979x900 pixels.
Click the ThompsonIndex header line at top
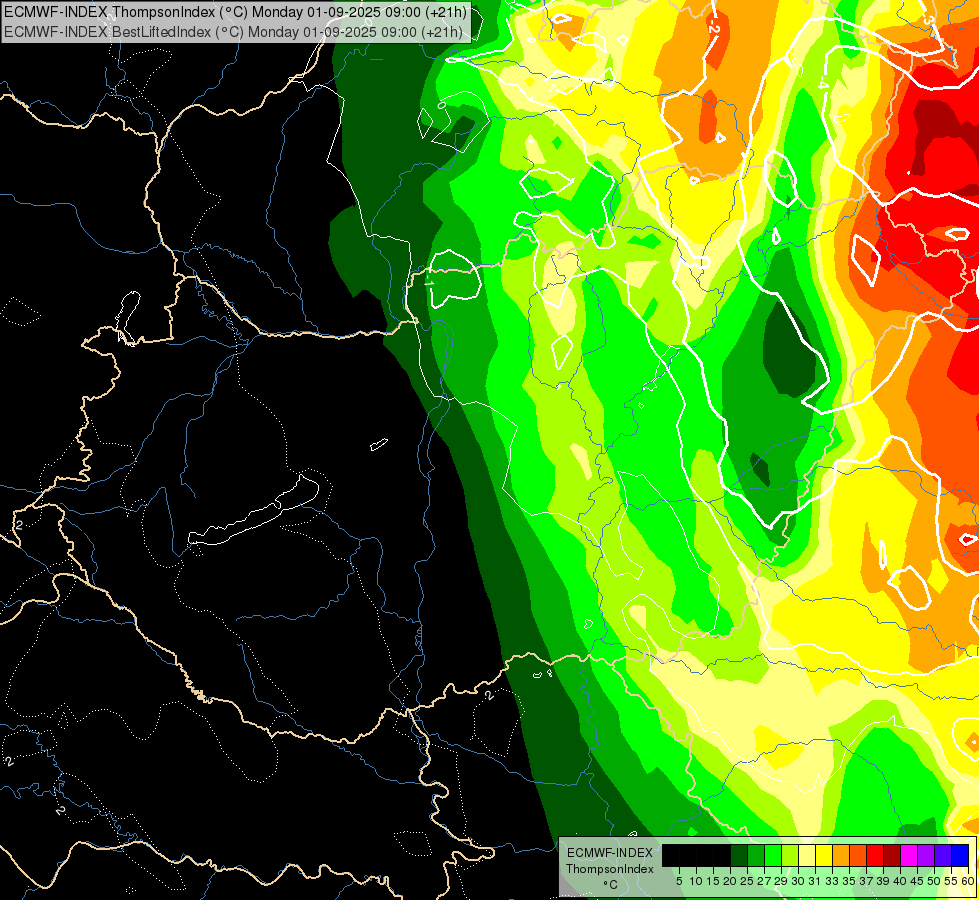tap(236, 12)
